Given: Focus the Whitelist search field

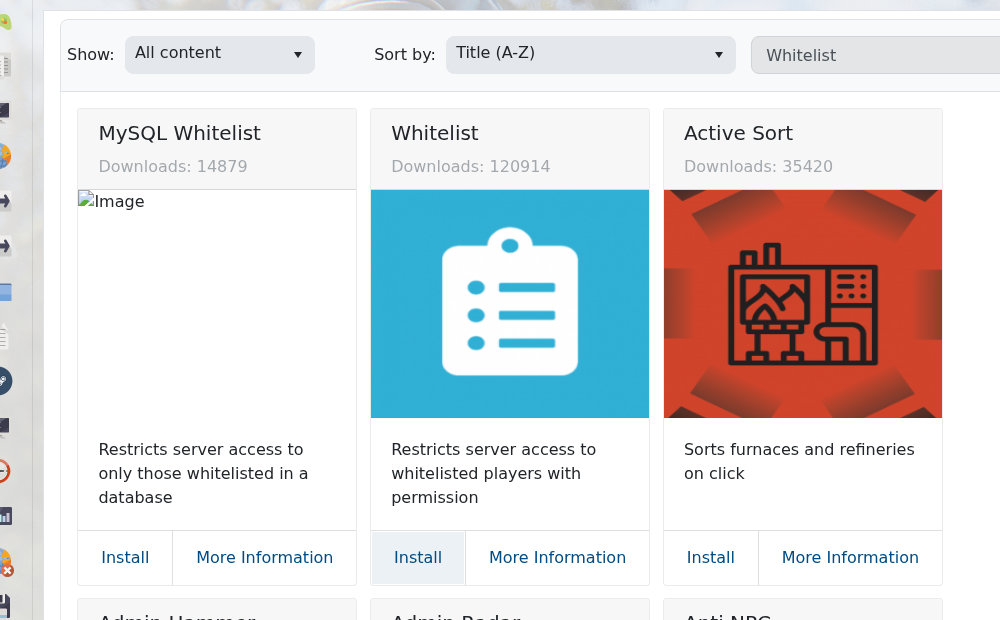Looking at the screenshot, I should [876, 55].
